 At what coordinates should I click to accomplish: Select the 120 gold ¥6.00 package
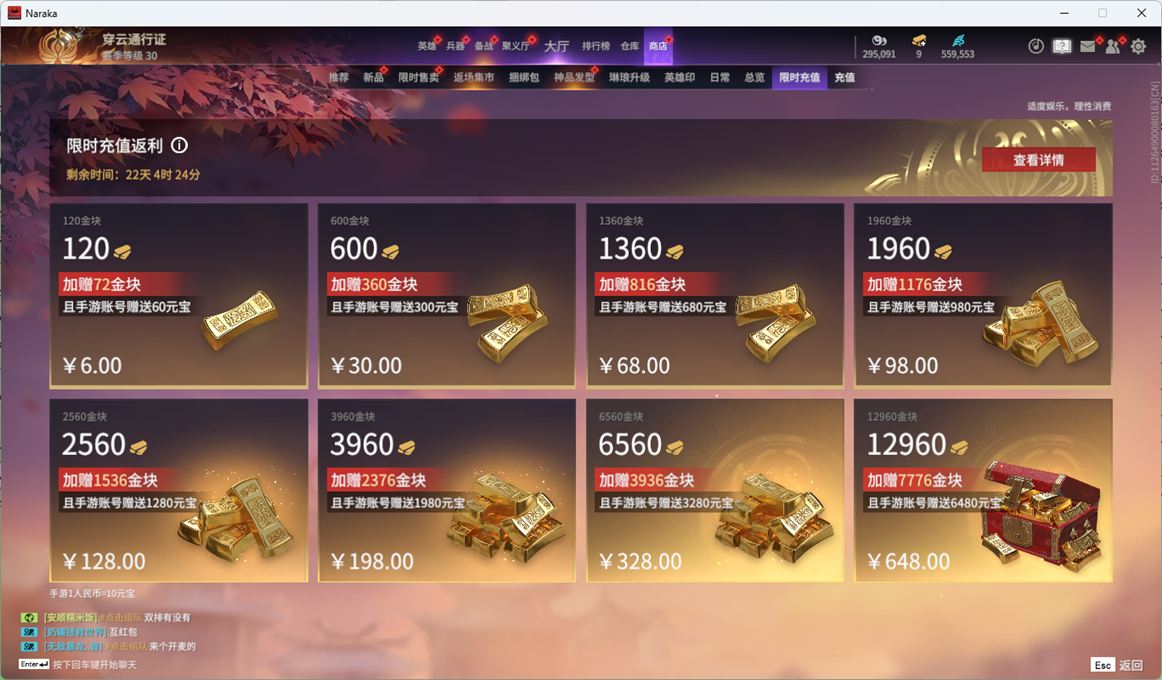[x=179, y=296]
